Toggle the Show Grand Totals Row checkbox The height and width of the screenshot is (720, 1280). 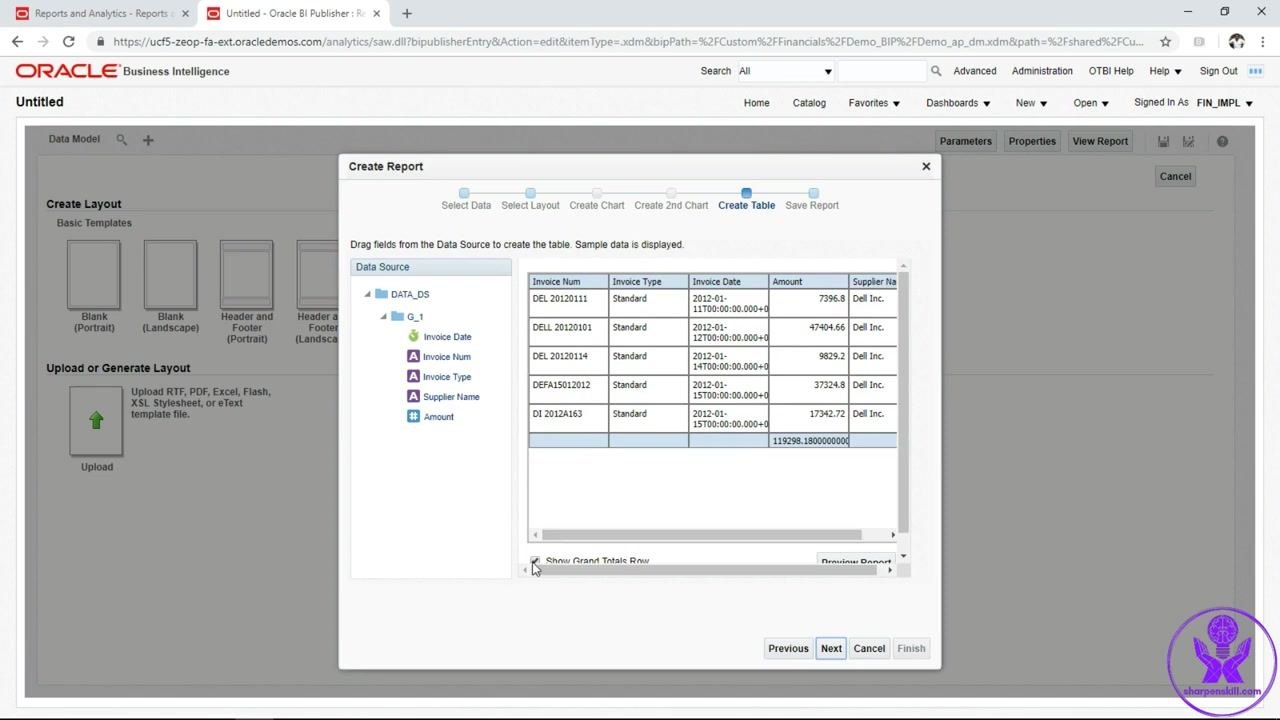pyautogui.click(x=535, y=561)
